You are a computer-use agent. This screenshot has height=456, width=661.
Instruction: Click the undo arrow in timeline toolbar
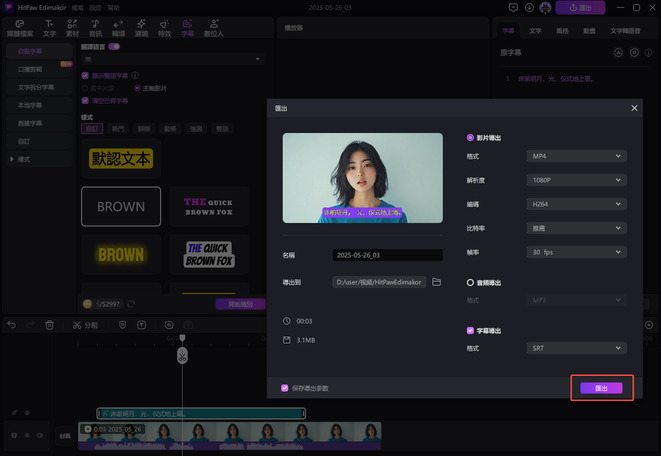(12, 325)
